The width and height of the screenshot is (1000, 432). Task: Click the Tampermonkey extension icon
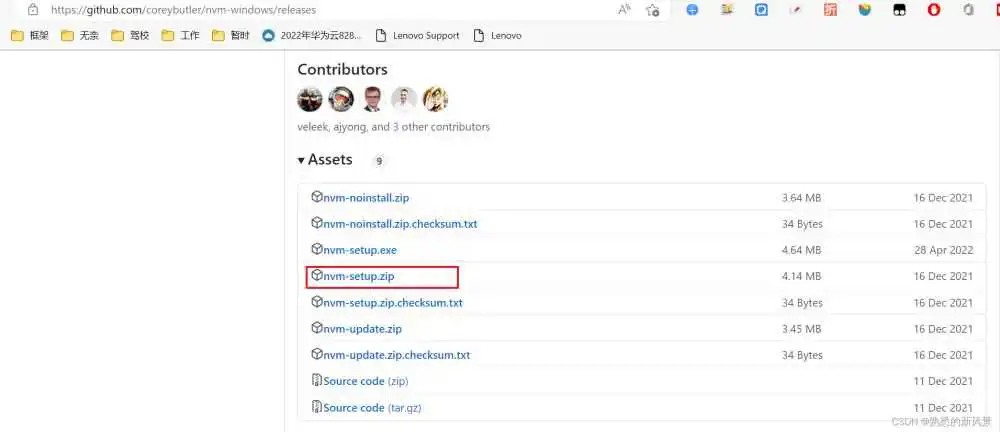tap(899, 10)
